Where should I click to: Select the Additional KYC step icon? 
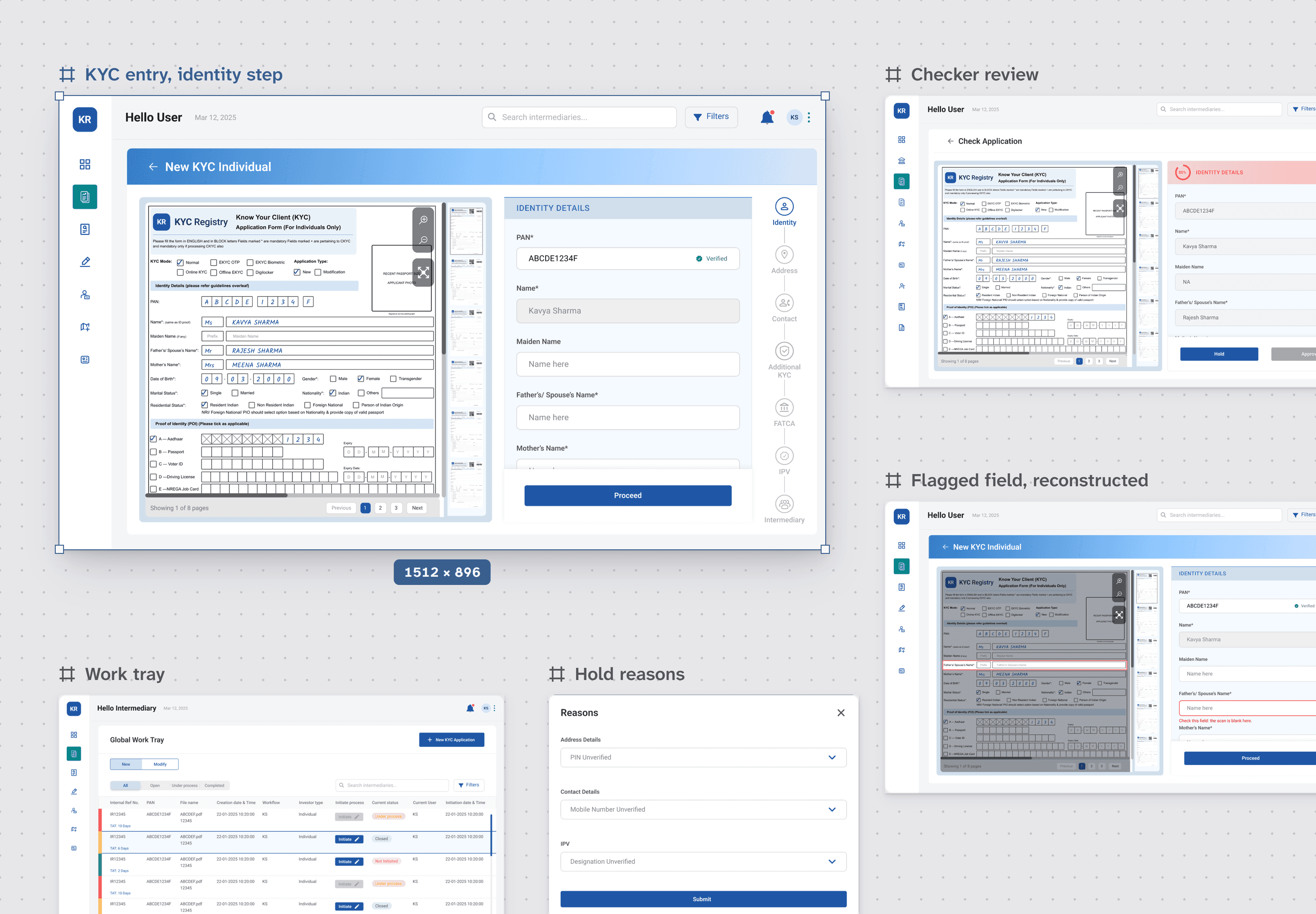point(784,351)
